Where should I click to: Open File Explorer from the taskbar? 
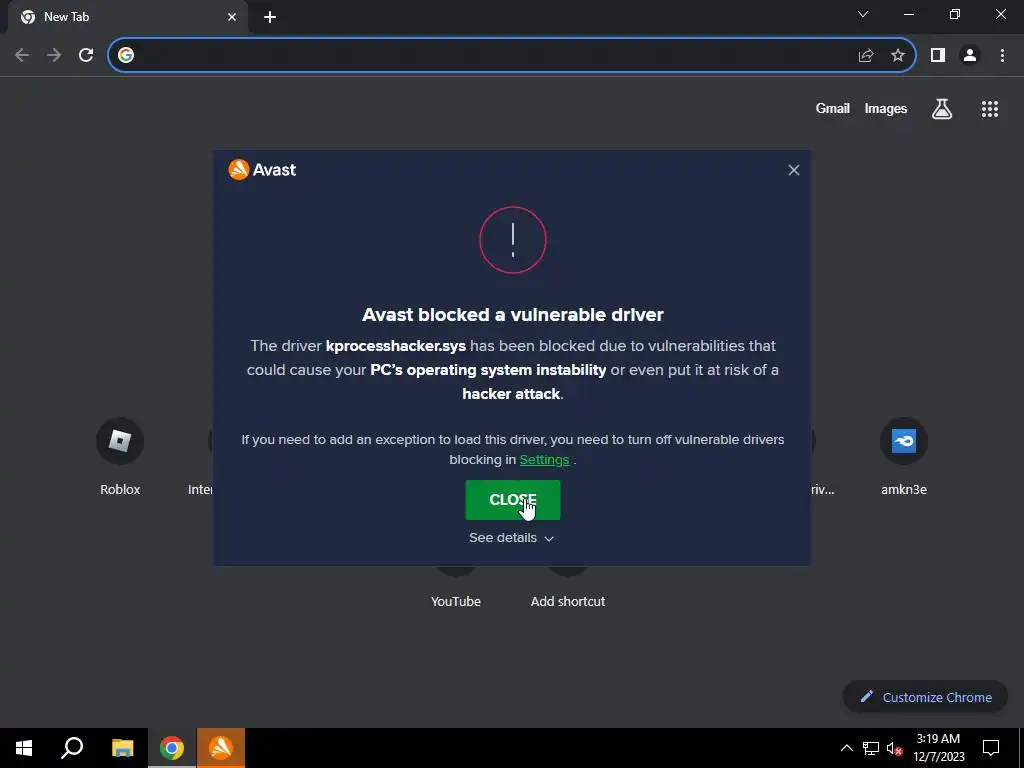click(x=122, y=748)
